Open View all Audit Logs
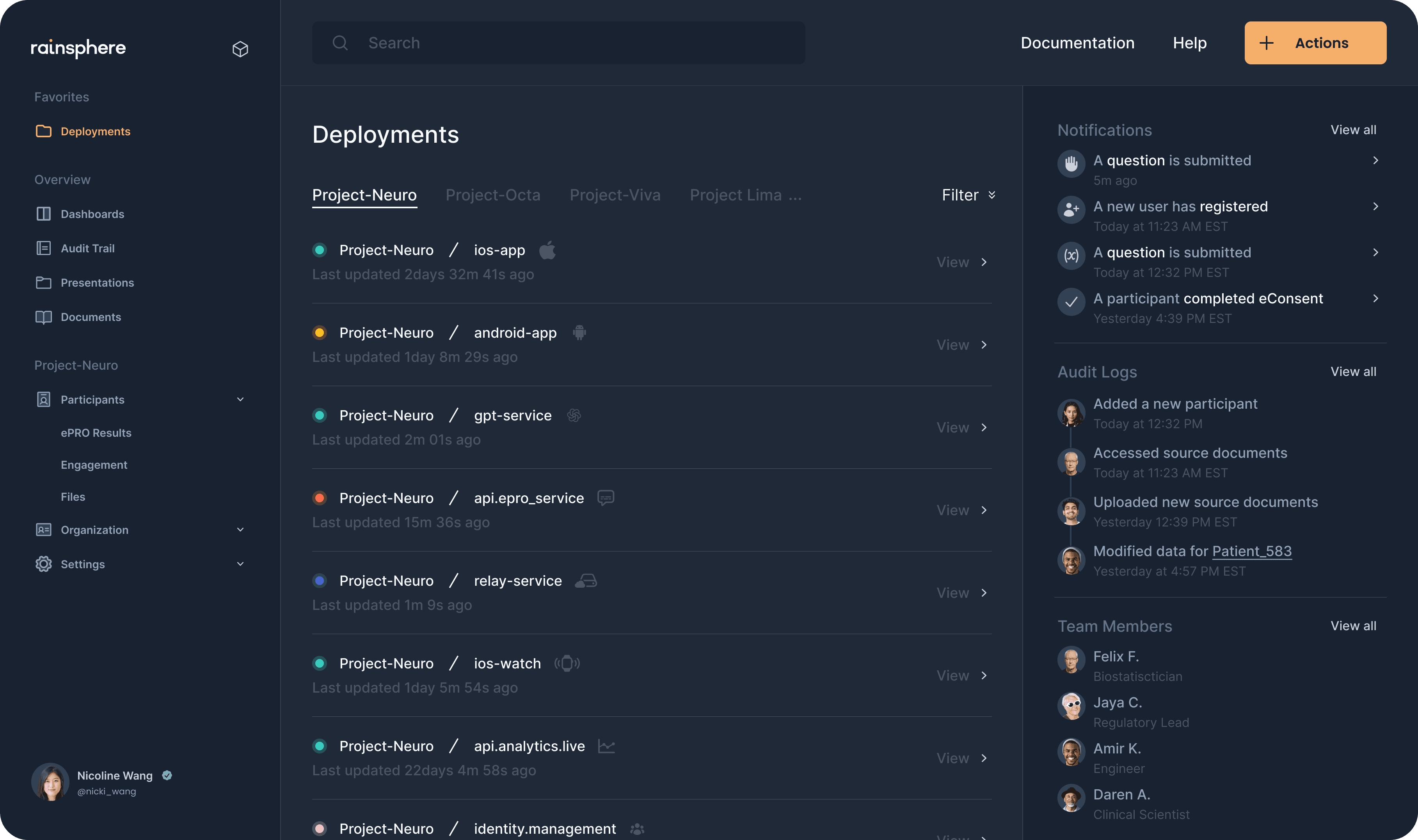1418x840 pixels. (x=1353, y=371)
